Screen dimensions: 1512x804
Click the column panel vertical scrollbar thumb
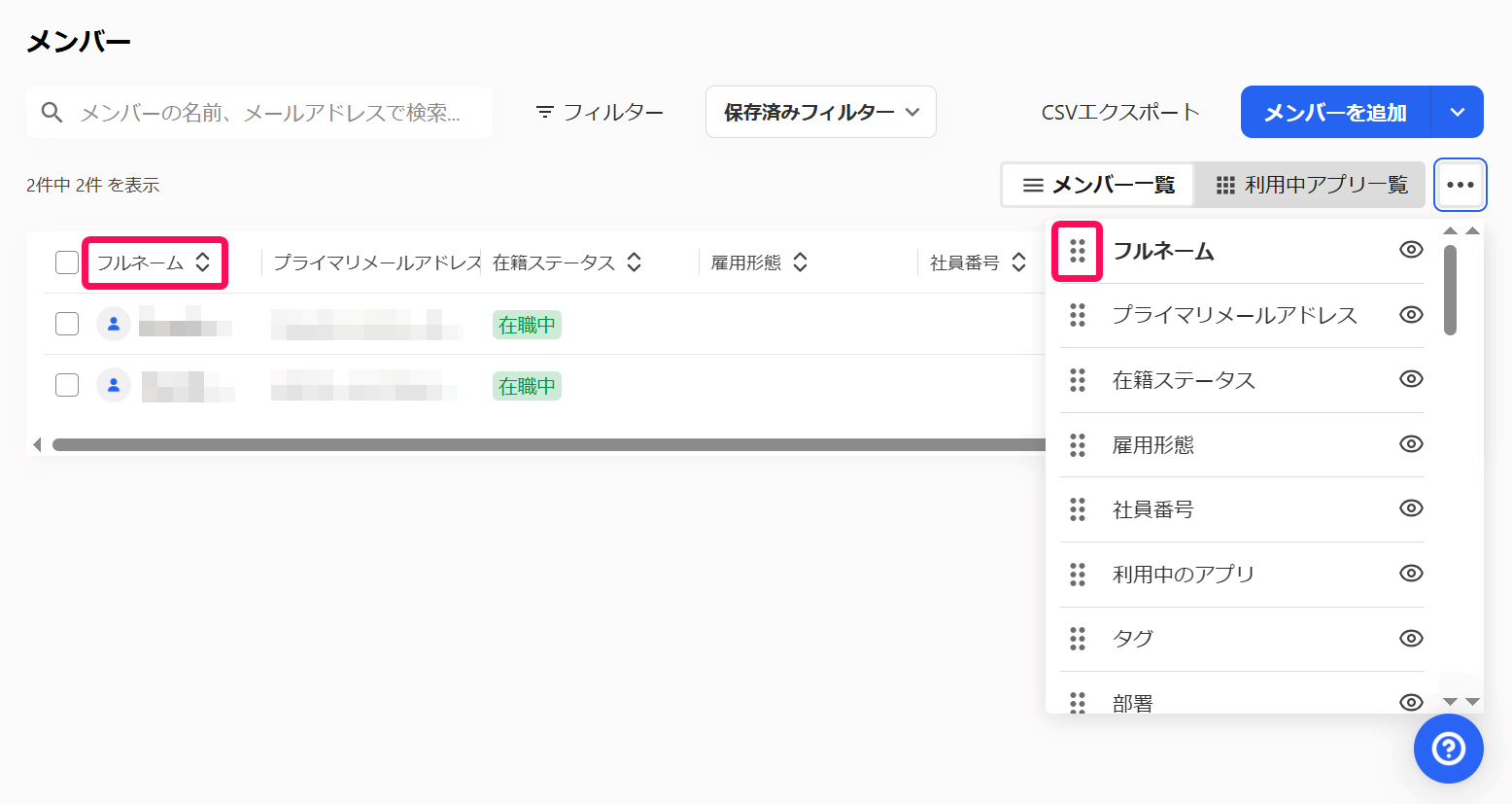pos(1450,290)
